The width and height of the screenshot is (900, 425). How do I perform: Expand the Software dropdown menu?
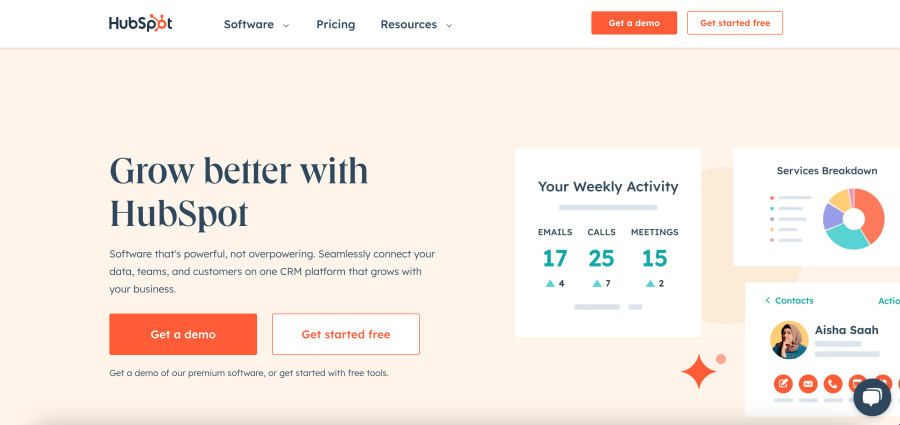coord(256,24)
